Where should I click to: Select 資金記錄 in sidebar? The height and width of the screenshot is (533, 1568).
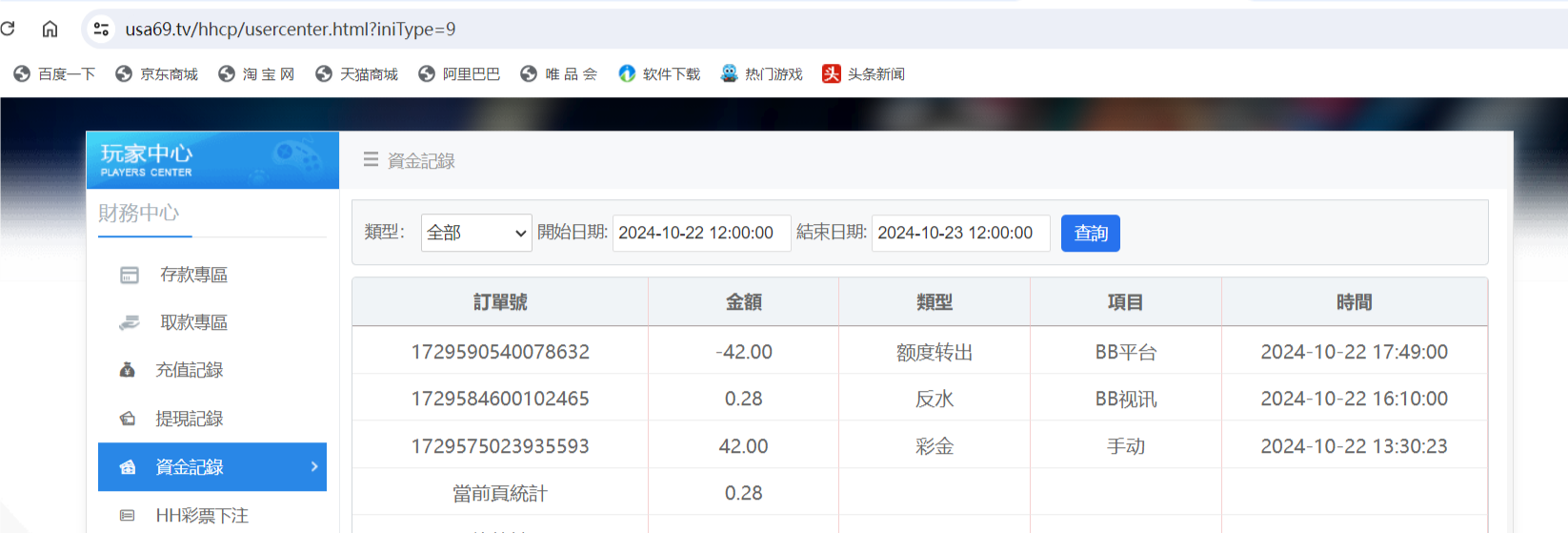(212, 467)
